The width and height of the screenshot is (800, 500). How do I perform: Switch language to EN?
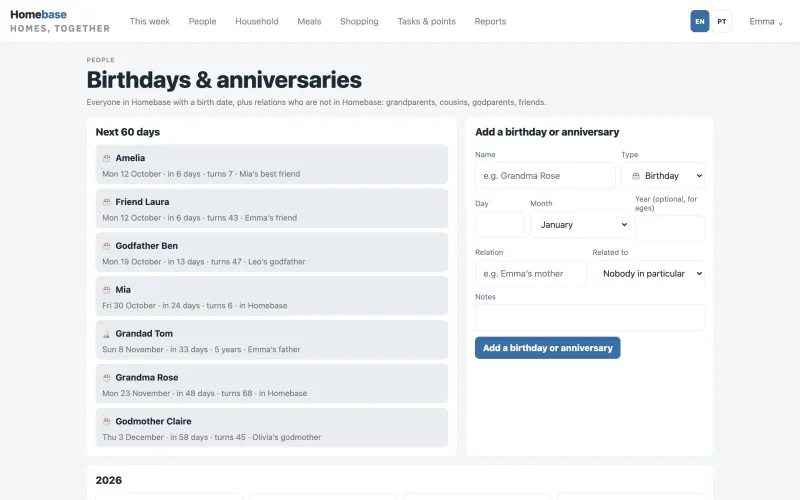(699, 21)
